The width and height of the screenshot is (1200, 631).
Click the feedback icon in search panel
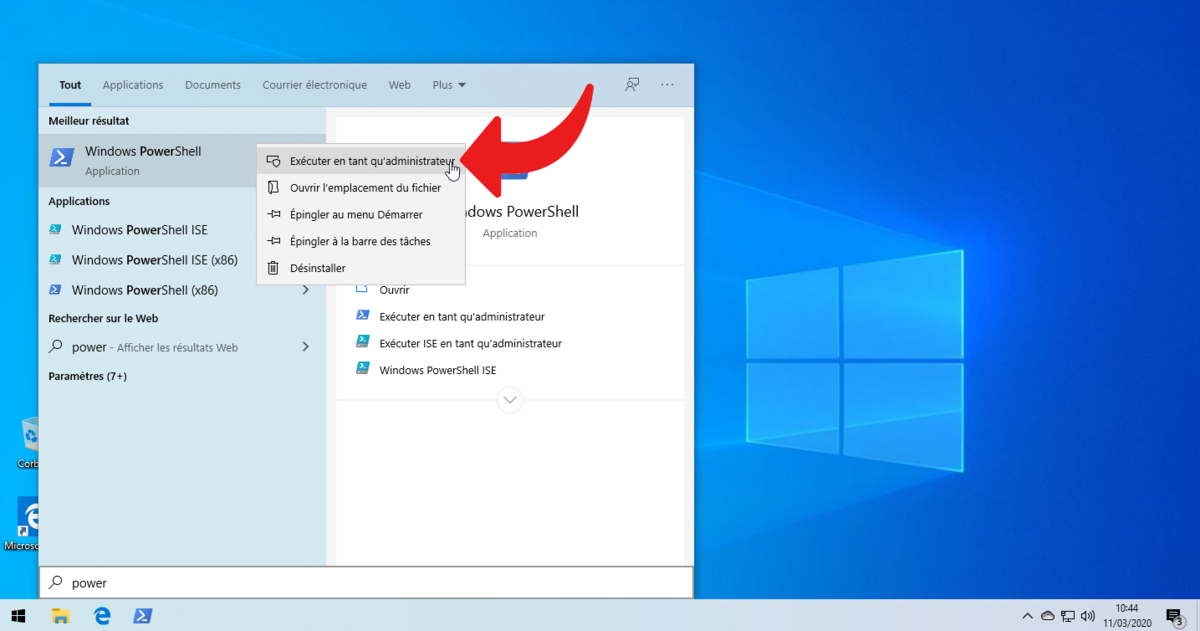pos(632,85)
